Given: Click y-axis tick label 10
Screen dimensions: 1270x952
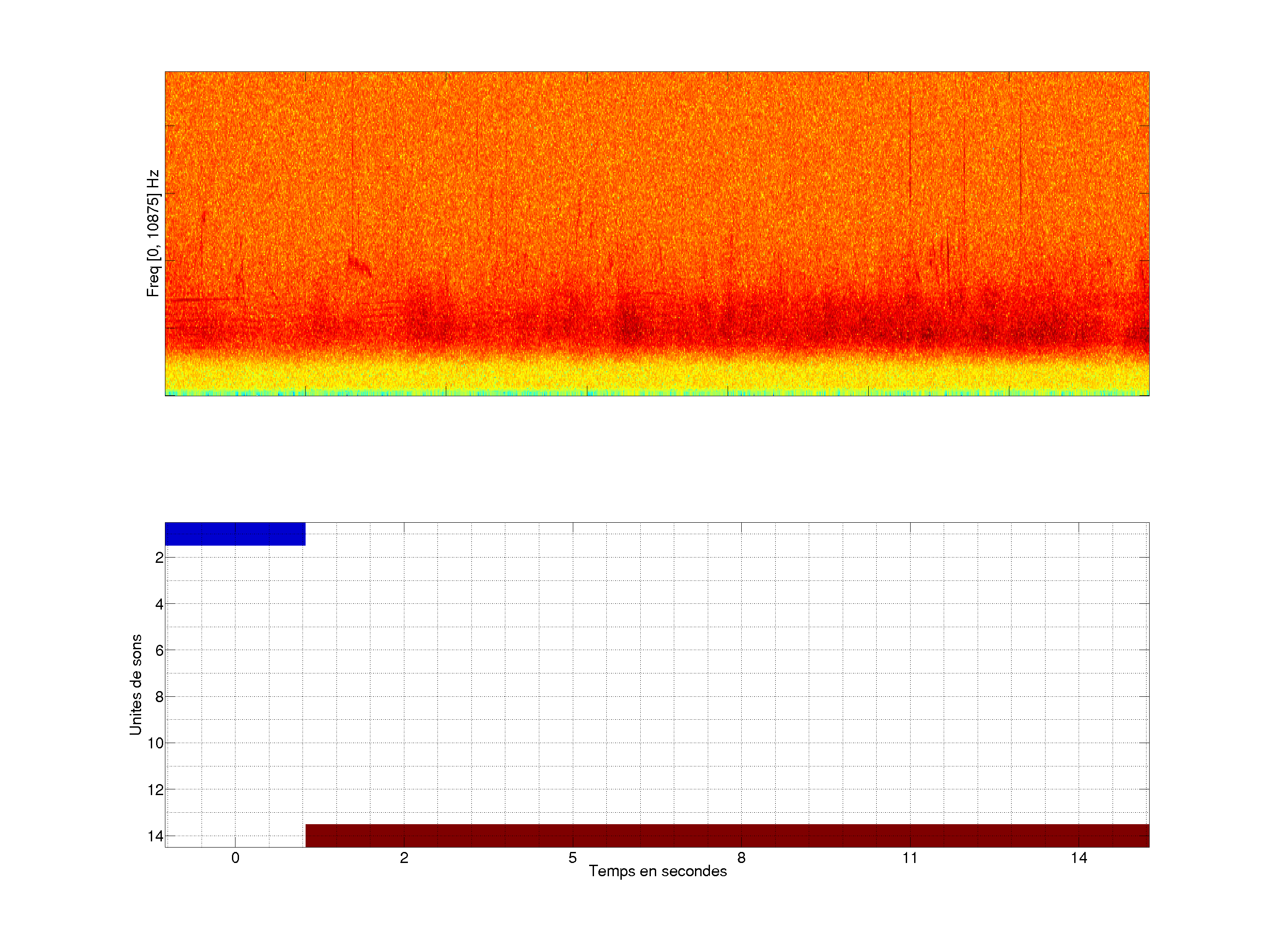Looking at the screenshot, I should coord(156,744).
